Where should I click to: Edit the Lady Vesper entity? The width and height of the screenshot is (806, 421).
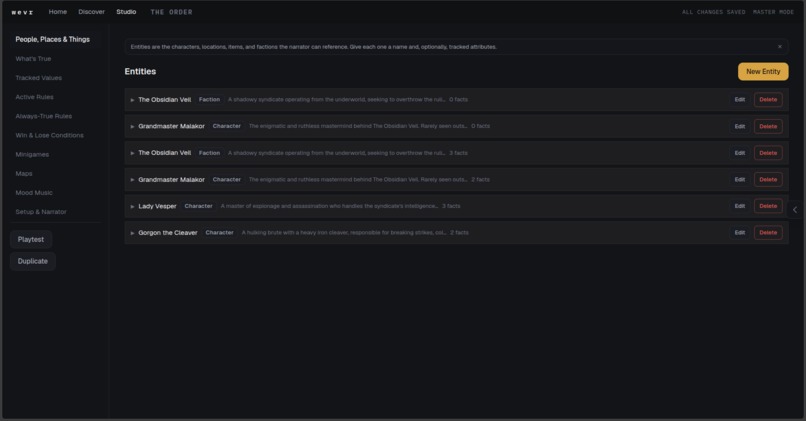[739, 206]
